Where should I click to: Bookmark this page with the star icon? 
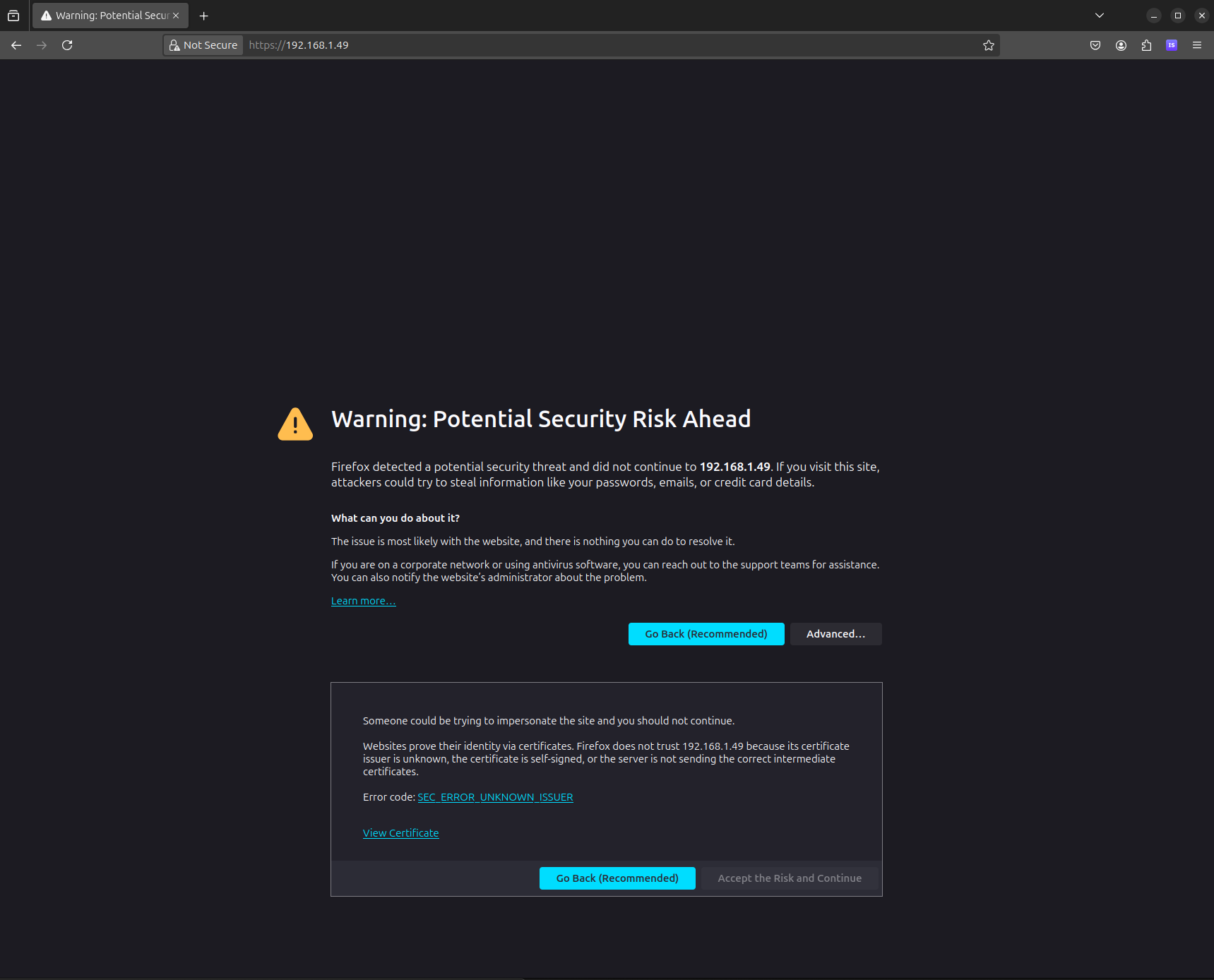click(x=988, y=45)
